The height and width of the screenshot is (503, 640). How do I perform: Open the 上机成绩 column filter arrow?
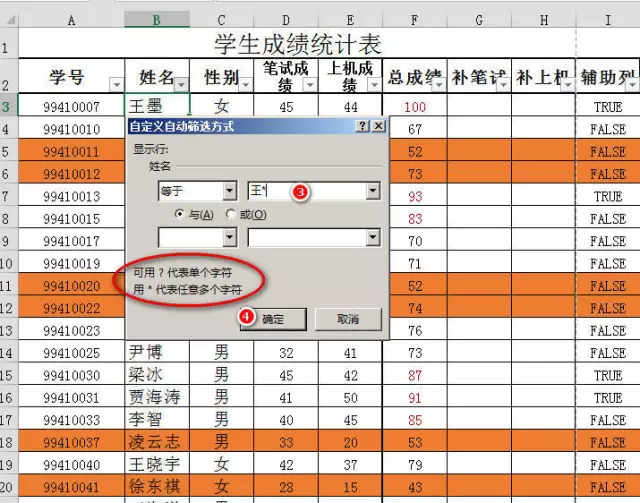[374, 85]
